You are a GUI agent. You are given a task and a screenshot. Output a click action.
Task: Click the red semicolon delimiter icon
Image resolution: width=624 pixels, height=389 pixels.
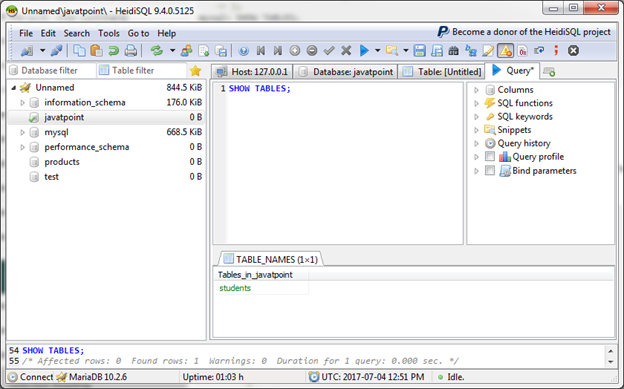(x=556, y=51)
